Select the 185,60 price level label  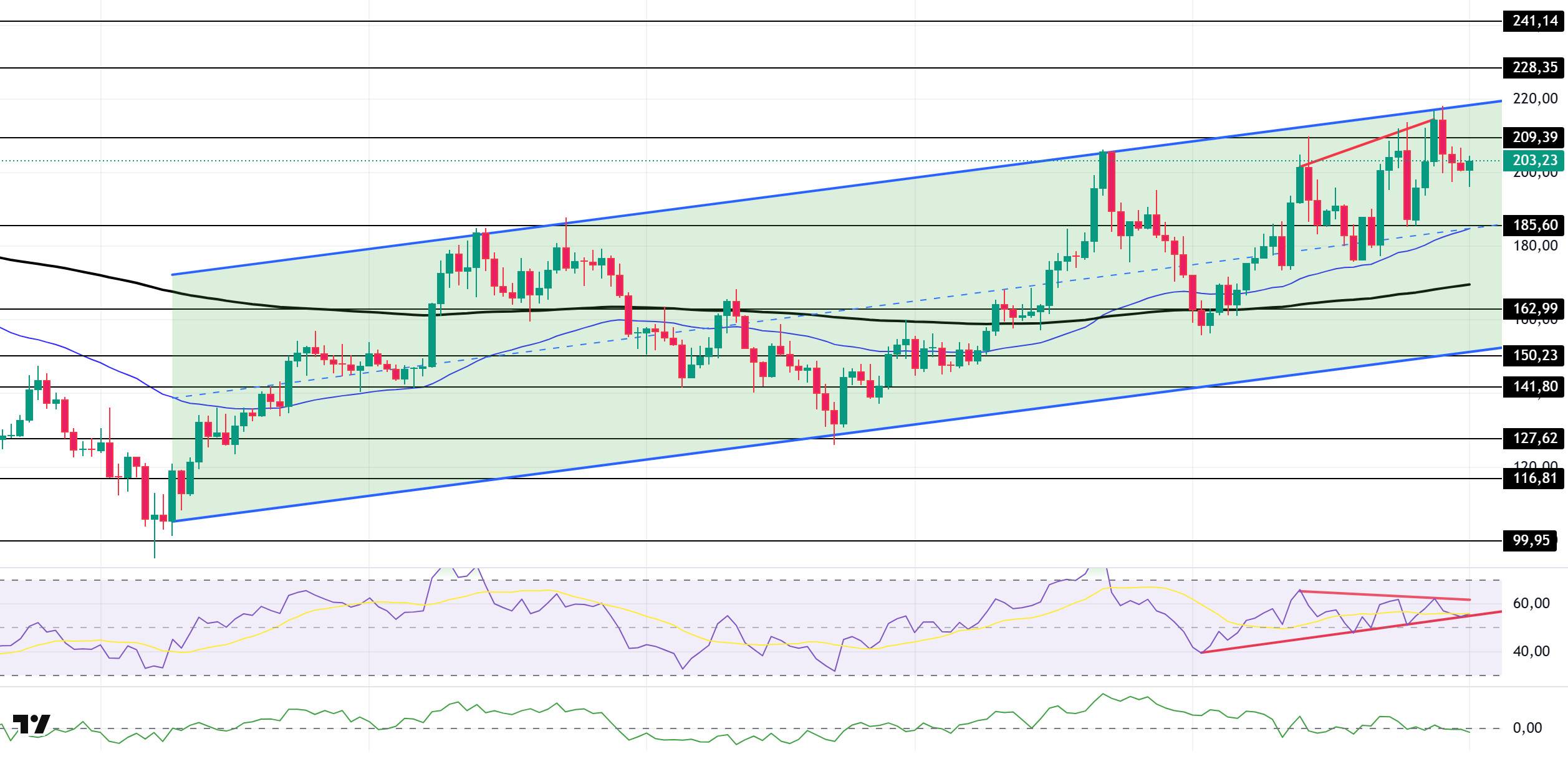[x=1534, y=225]
